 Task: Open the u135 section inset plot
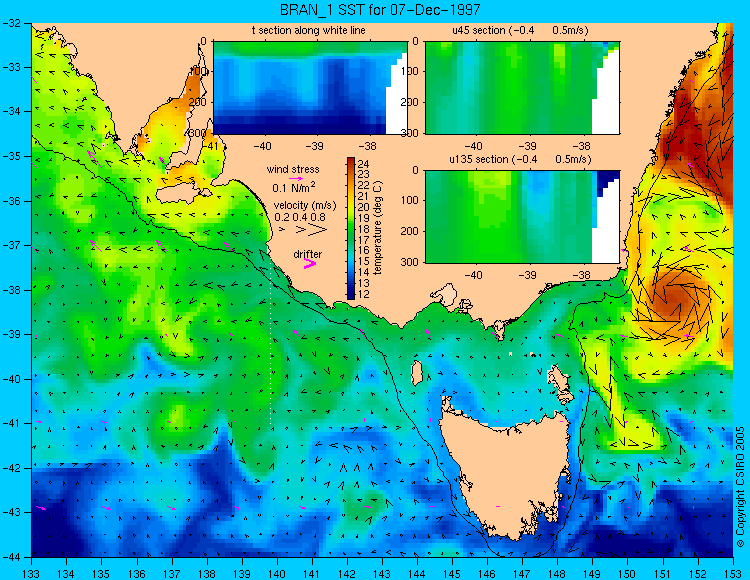522,217
